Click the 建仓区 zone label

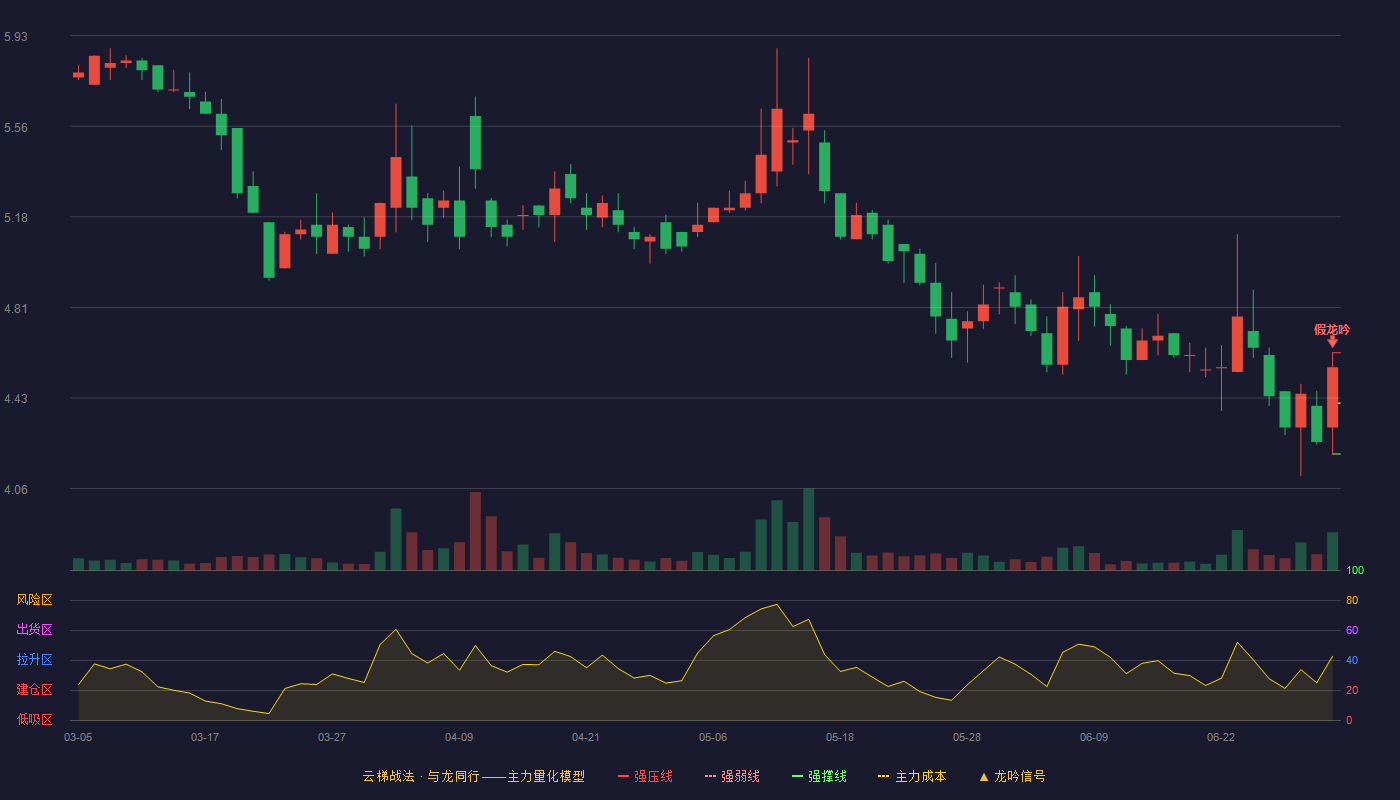click(34, 690)
